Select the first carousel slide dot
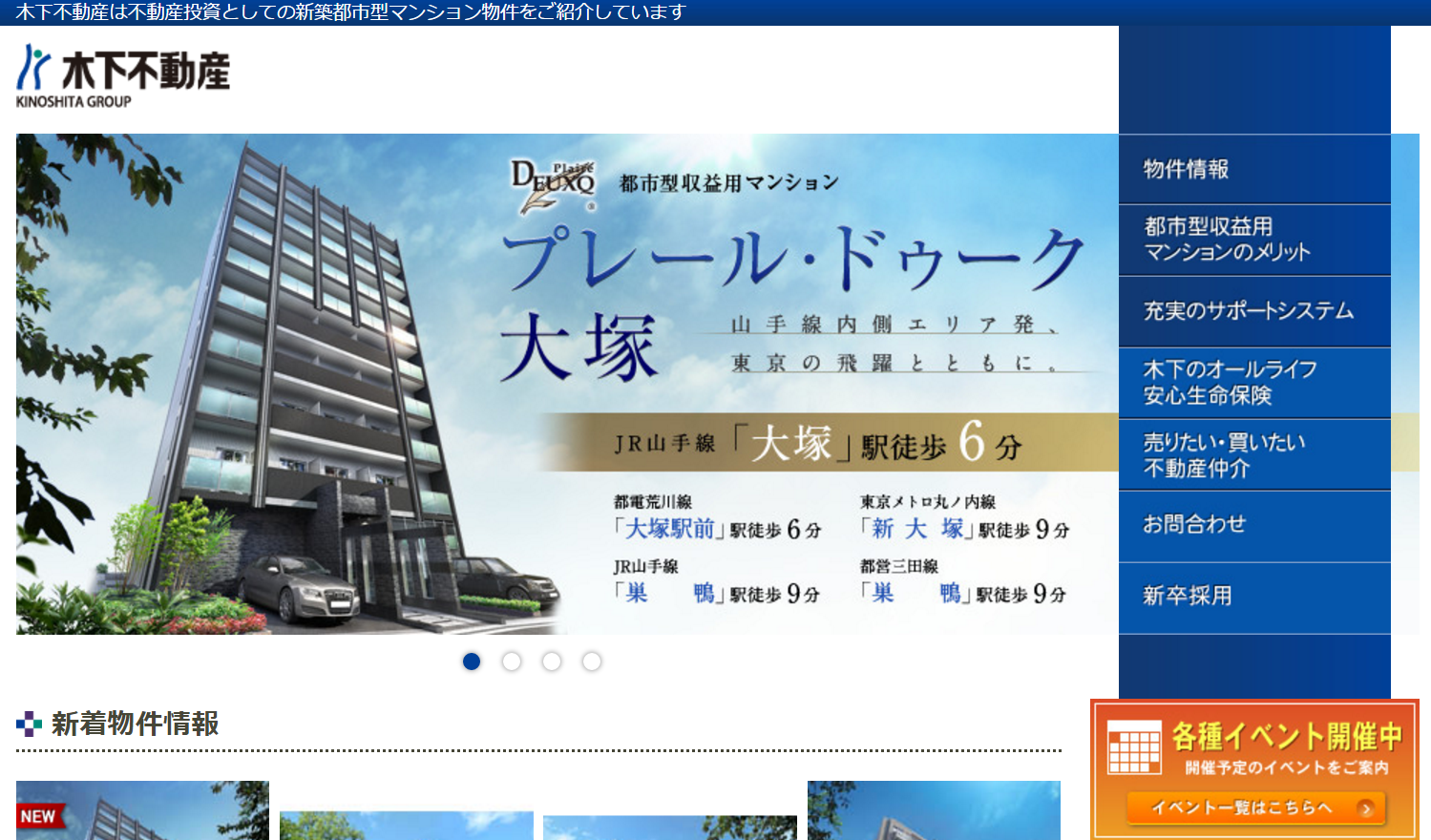The height and width of the screenshot is (840, 1431). (472, 661)
